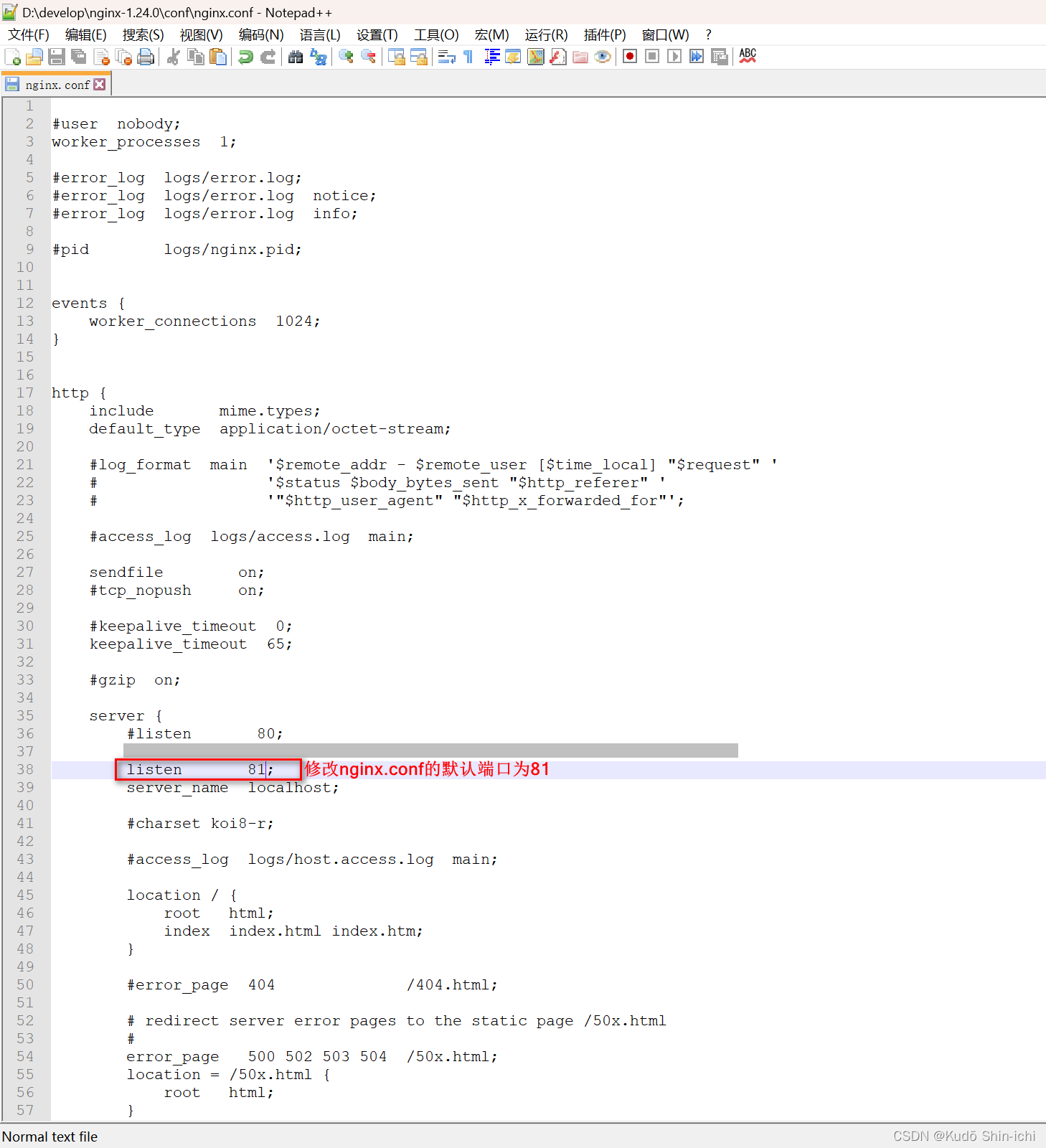This screenshot has width=1046, height=1148.
Task: Open function list icon
Action: [x=558, y=57]
